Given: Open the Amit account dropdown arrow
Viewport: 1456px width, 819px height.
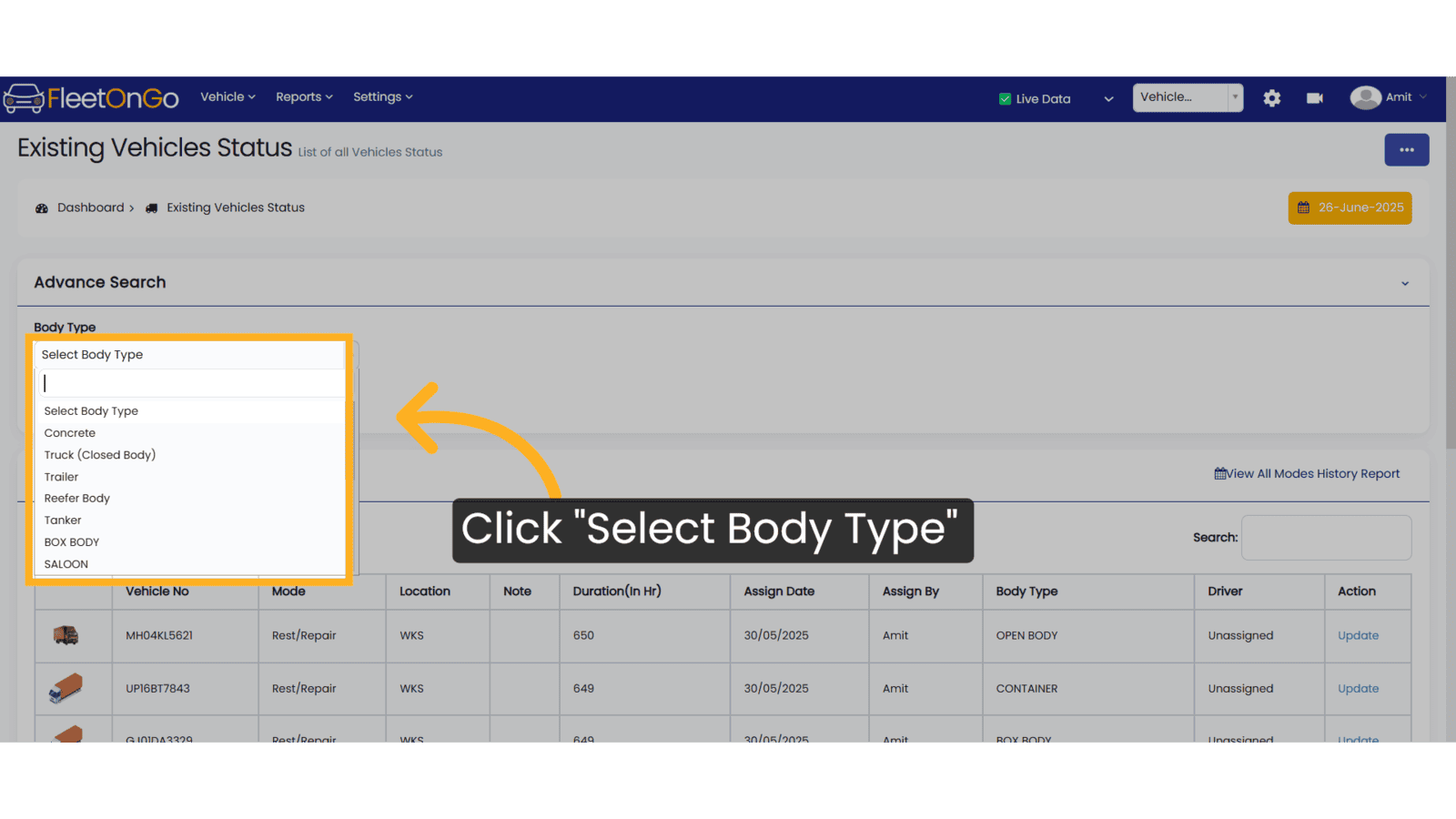Looking at the screenshot, I should 1423,97.
